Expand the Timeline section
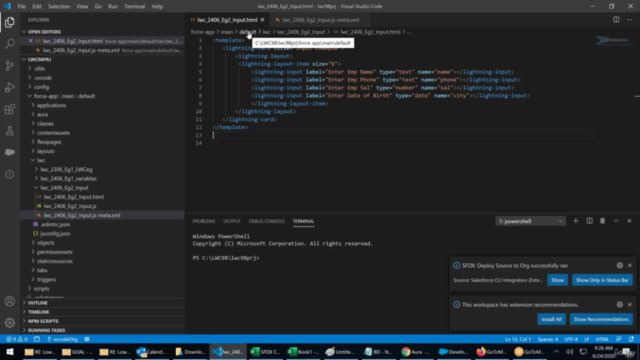640x360 pixels. 38,312
